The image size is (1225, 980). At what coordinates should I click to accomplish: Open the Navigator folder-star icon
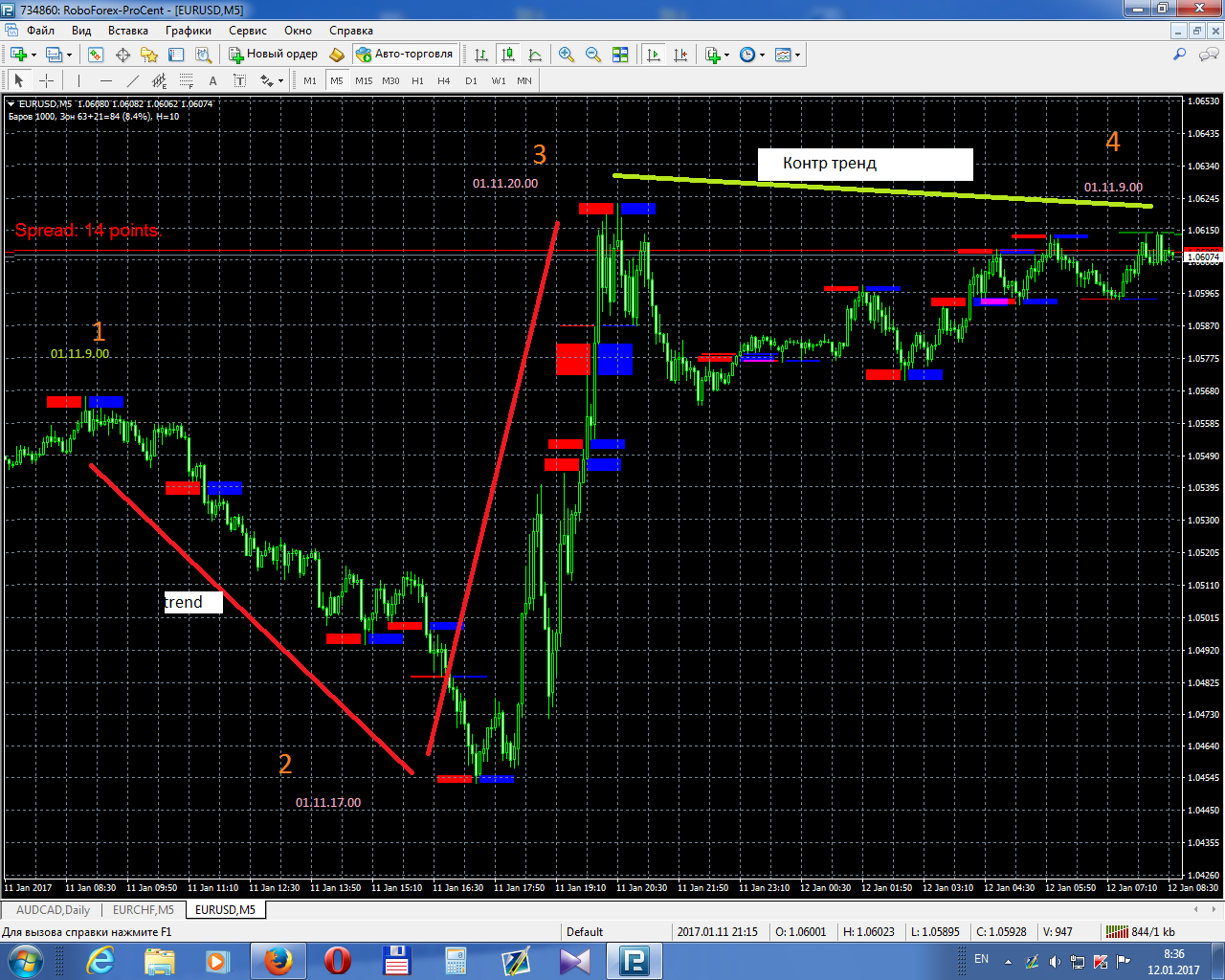point(149,55)
